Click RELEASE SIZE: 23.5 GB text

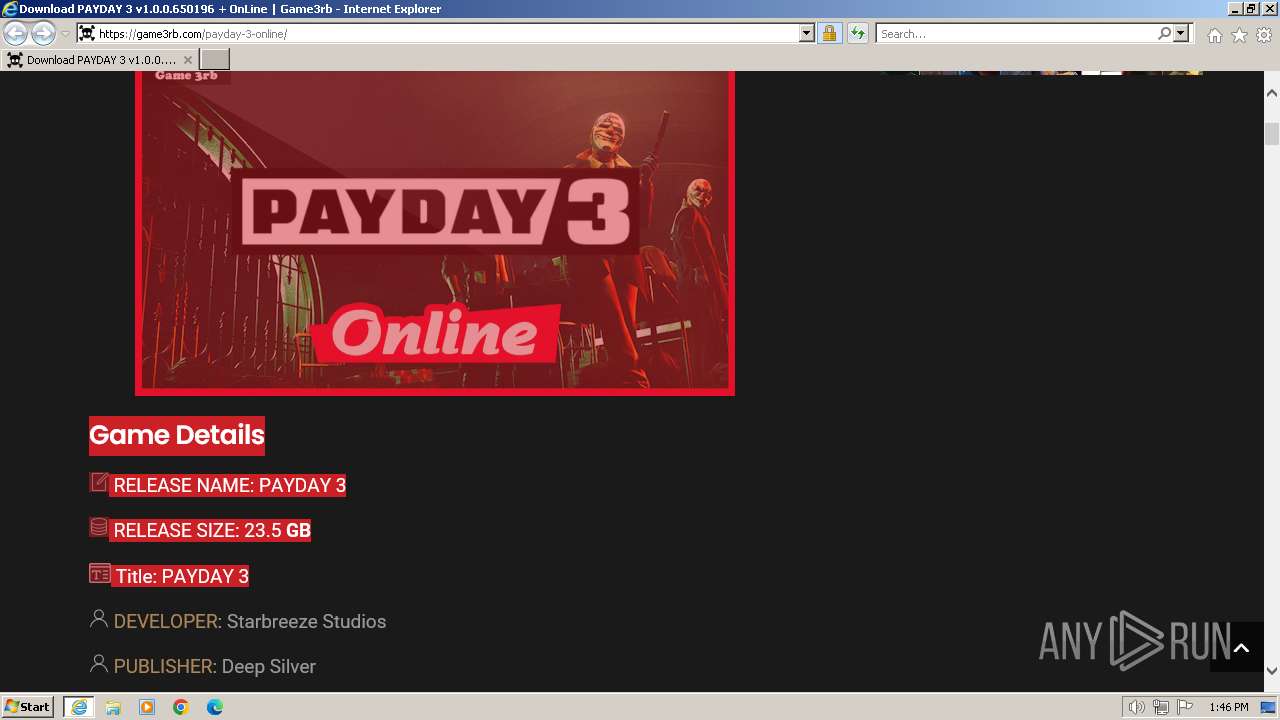[x=212, y=530]
